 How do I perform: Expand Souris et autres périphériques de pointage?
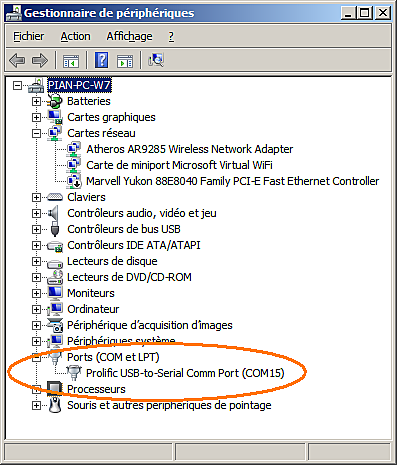point(36,405)
